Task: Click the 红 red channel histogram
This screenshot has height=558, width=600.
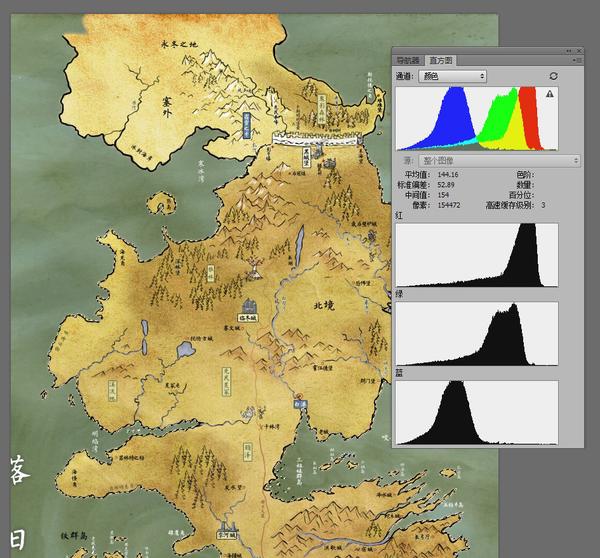Action: (x=477, y=255)
